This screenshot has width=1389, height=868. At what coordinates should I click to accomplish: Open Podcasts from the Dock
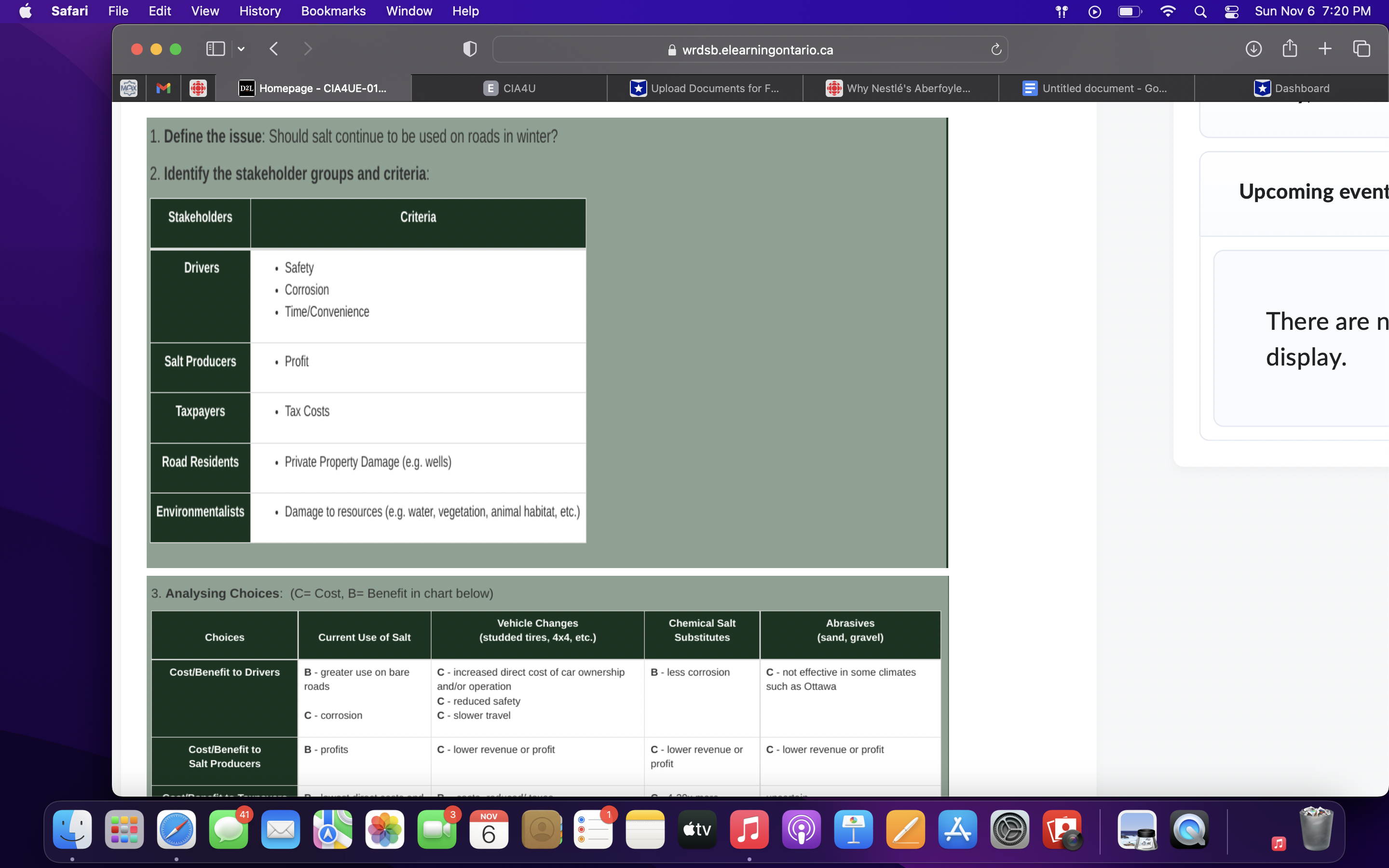[801, 829]
